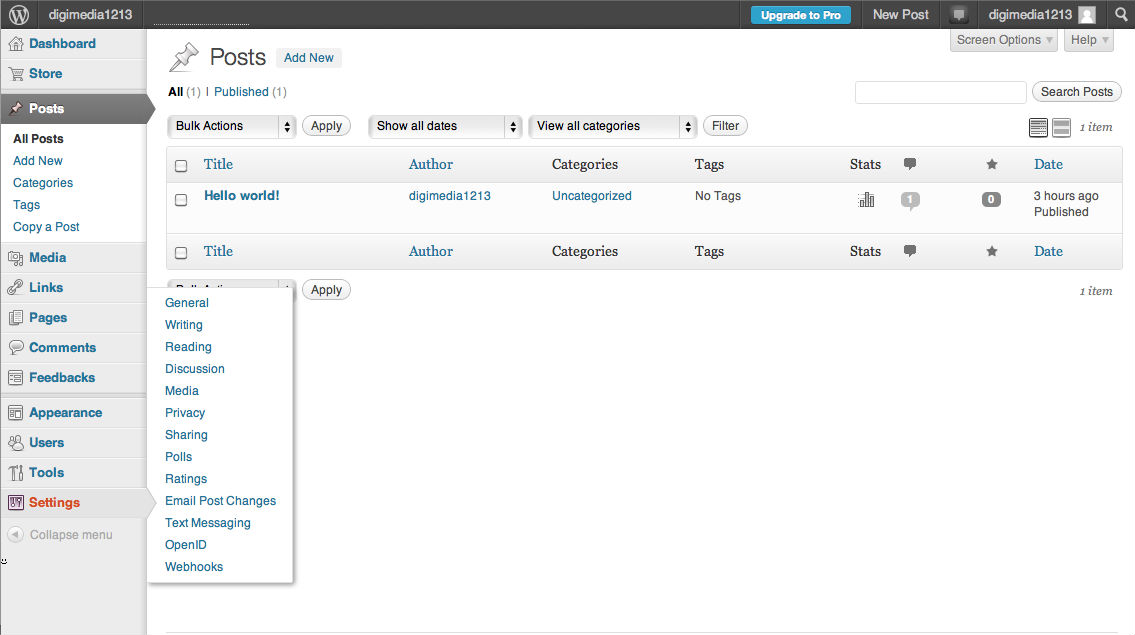Image resolution: width=1135 pixels, height=635 pixels.
Task: Click the Media icon in sidebar
Action: 16,258
